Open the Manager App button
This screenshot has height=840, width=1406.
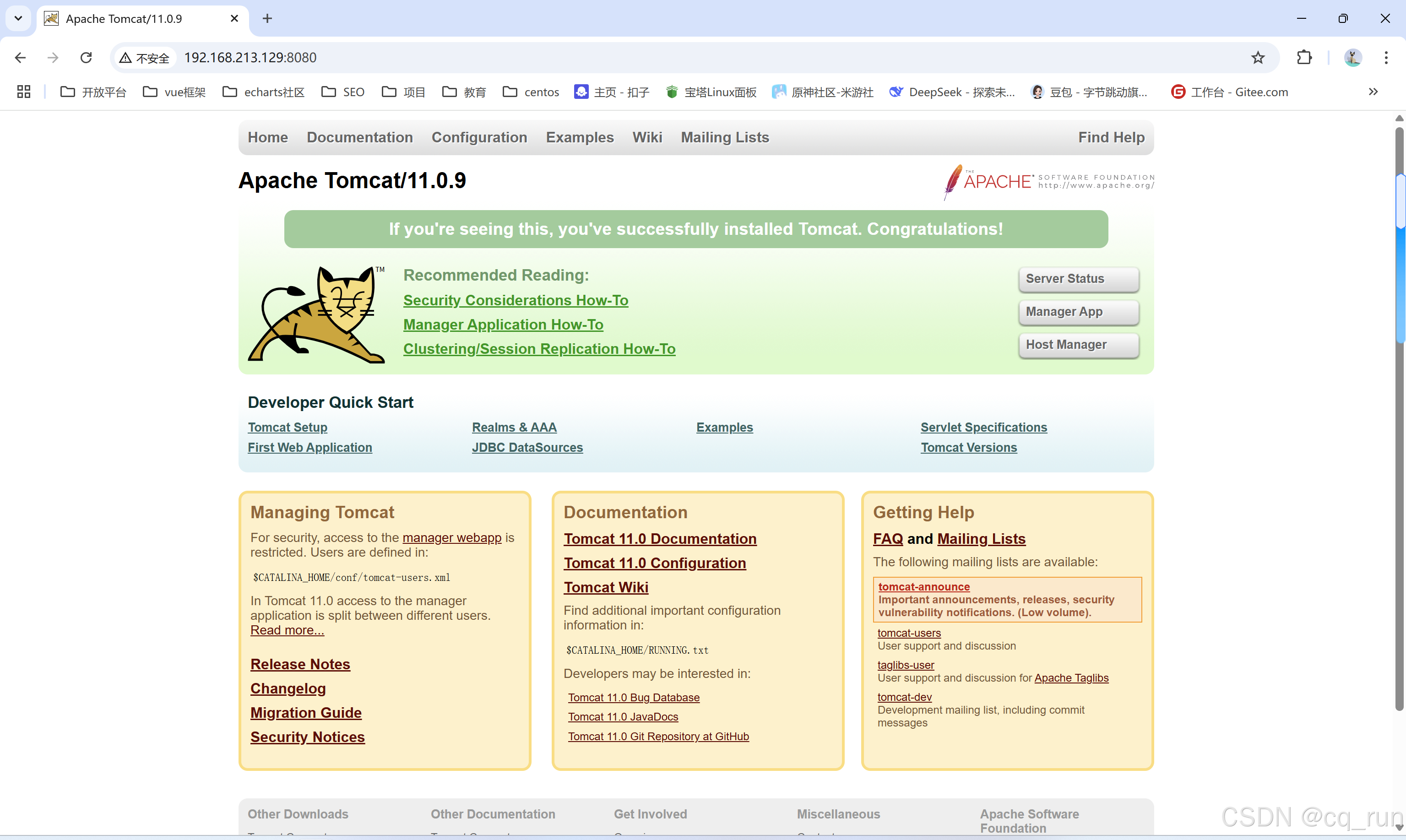(x=1079, y=312)
